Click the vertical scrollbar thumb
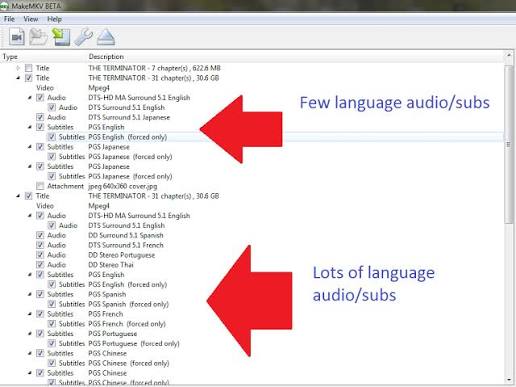Viewport: 516px width, 387px height. pos(509,144)
